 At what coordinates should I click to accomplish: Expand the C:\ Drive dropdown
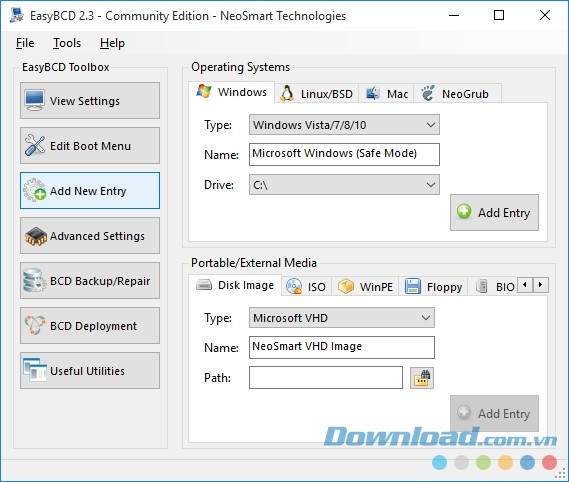pyautogui.click(x=344, y=185)
